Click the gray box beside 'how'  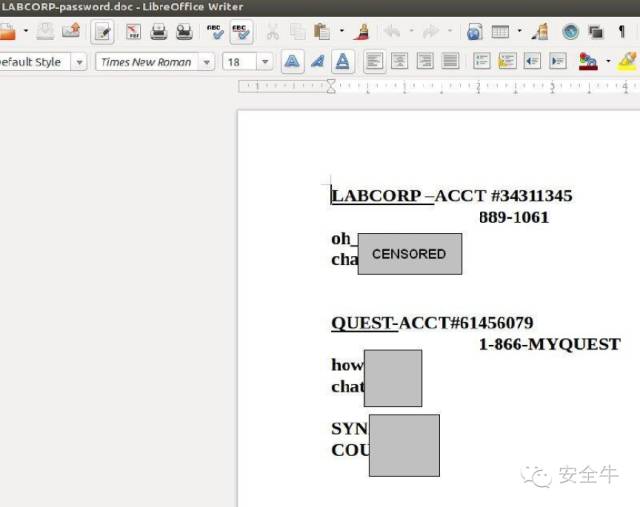[x=393, y=378]
